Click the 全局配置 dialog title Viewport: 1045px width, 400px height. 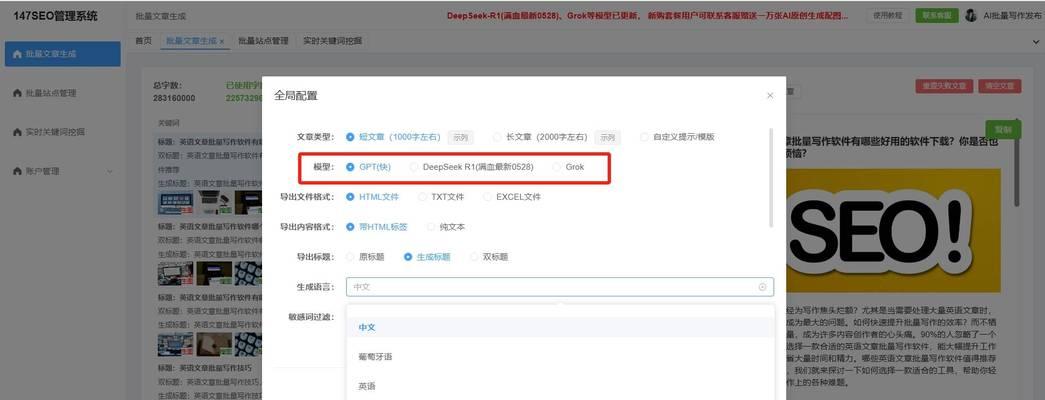[296, 96]
